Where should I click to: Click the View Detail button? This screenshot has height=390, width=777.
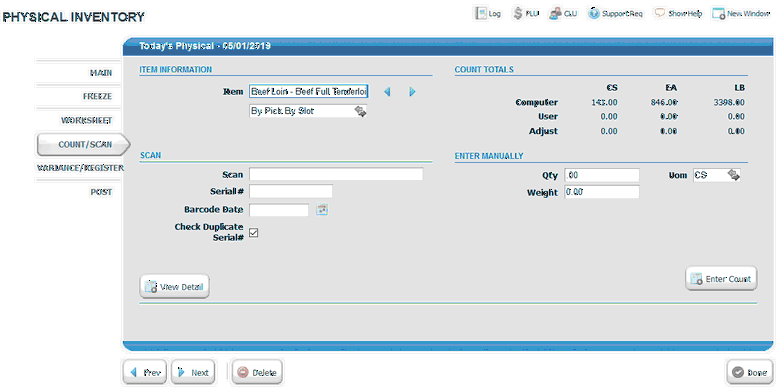click(x=174, y=286)
